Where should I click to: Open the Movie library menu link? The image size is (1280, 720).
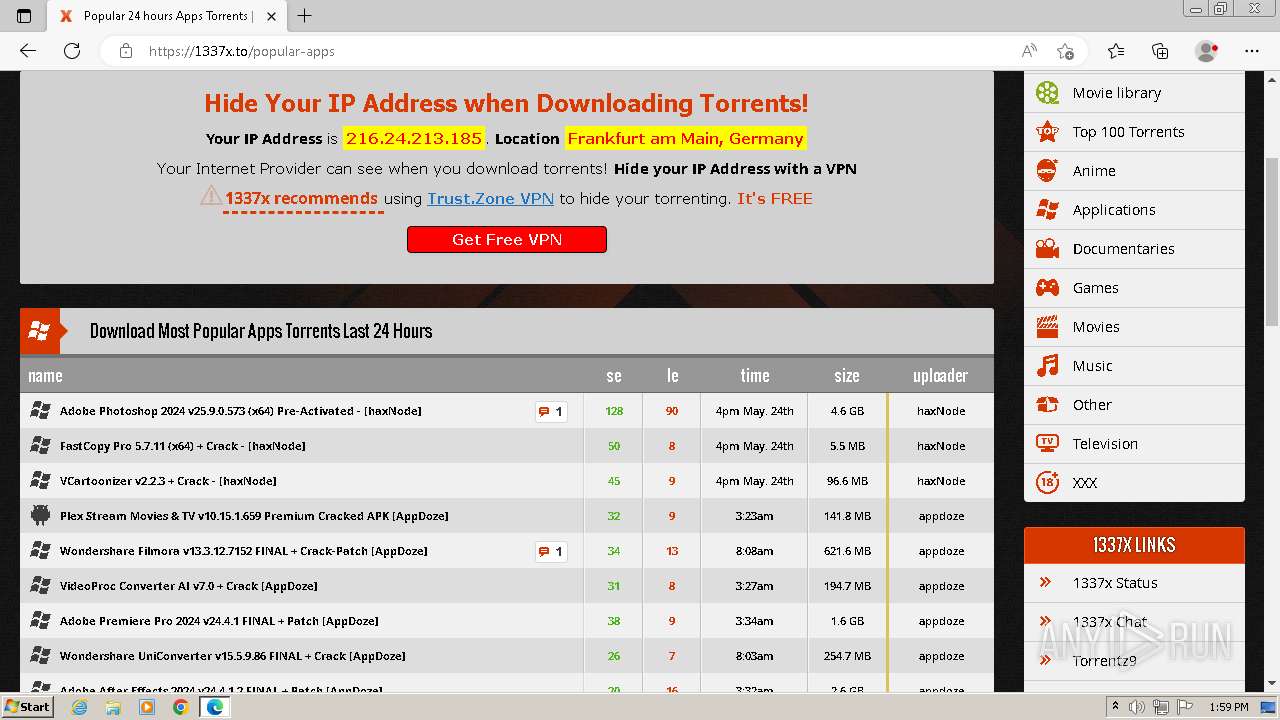(1117, 93)
